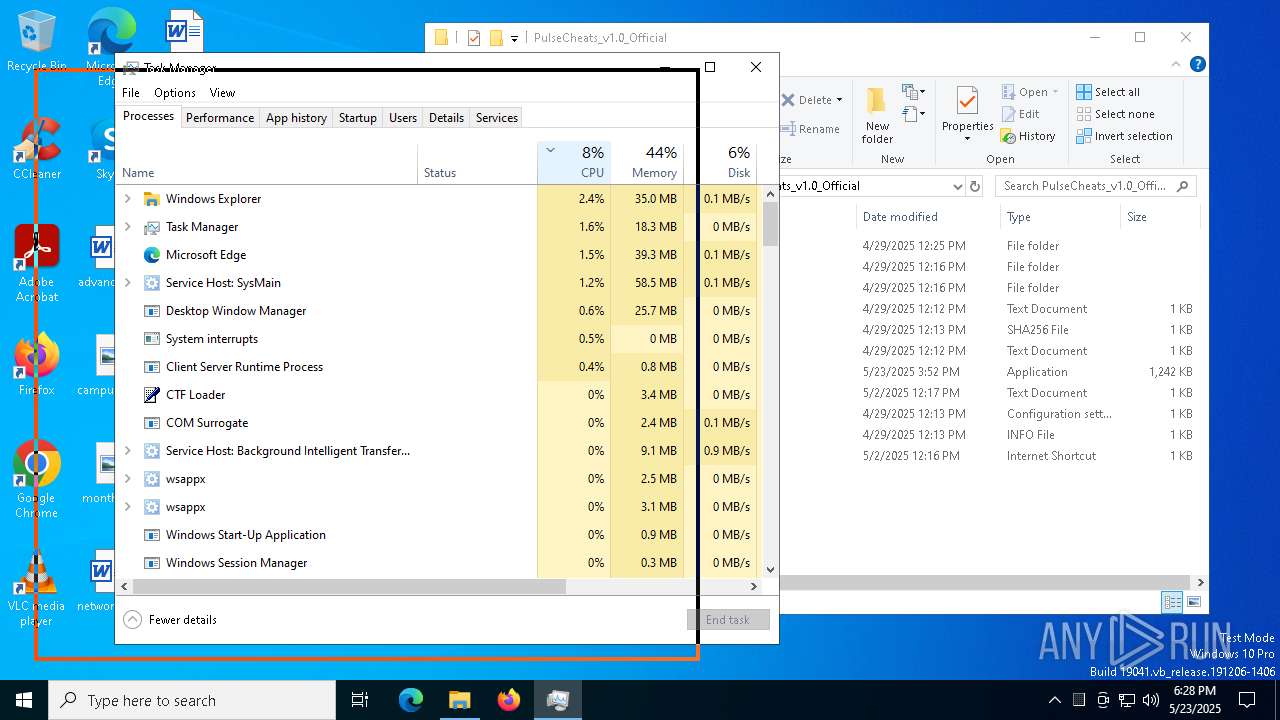
Task: Open Task Manager File menu
Action: click(131, 93)
